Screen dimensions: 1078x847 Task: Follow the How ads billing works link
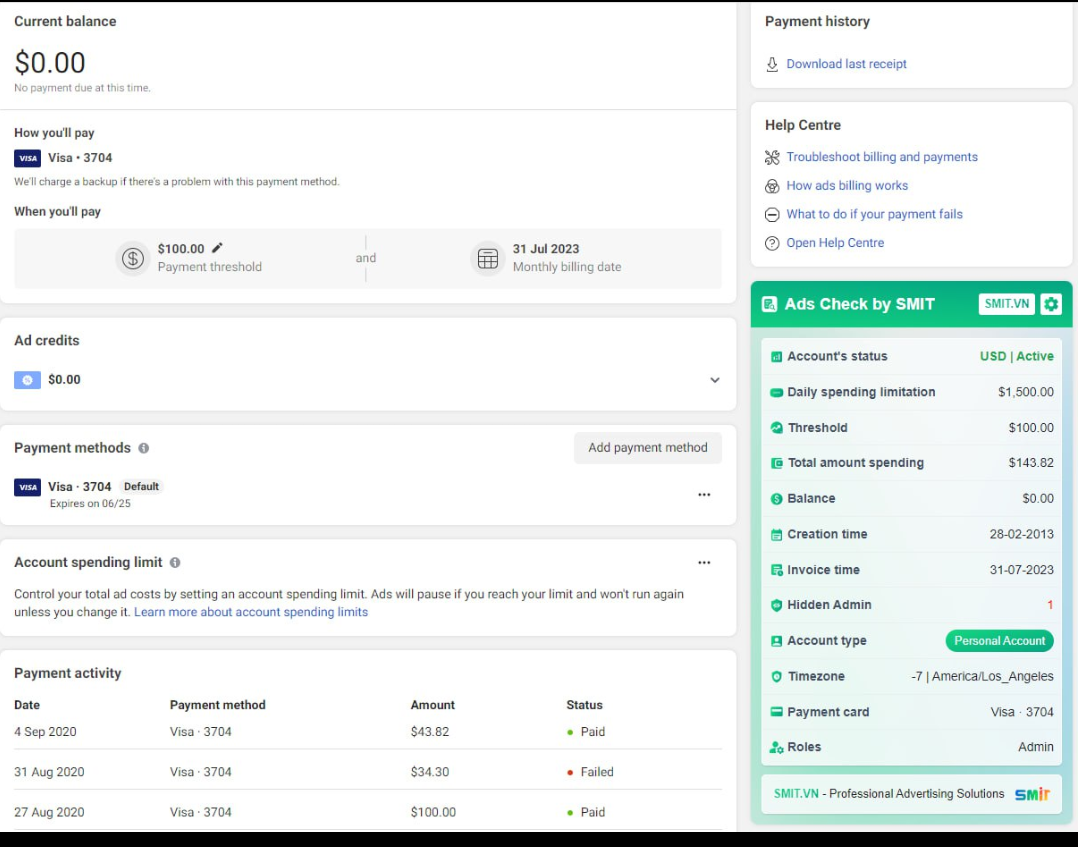click(846, 186)
